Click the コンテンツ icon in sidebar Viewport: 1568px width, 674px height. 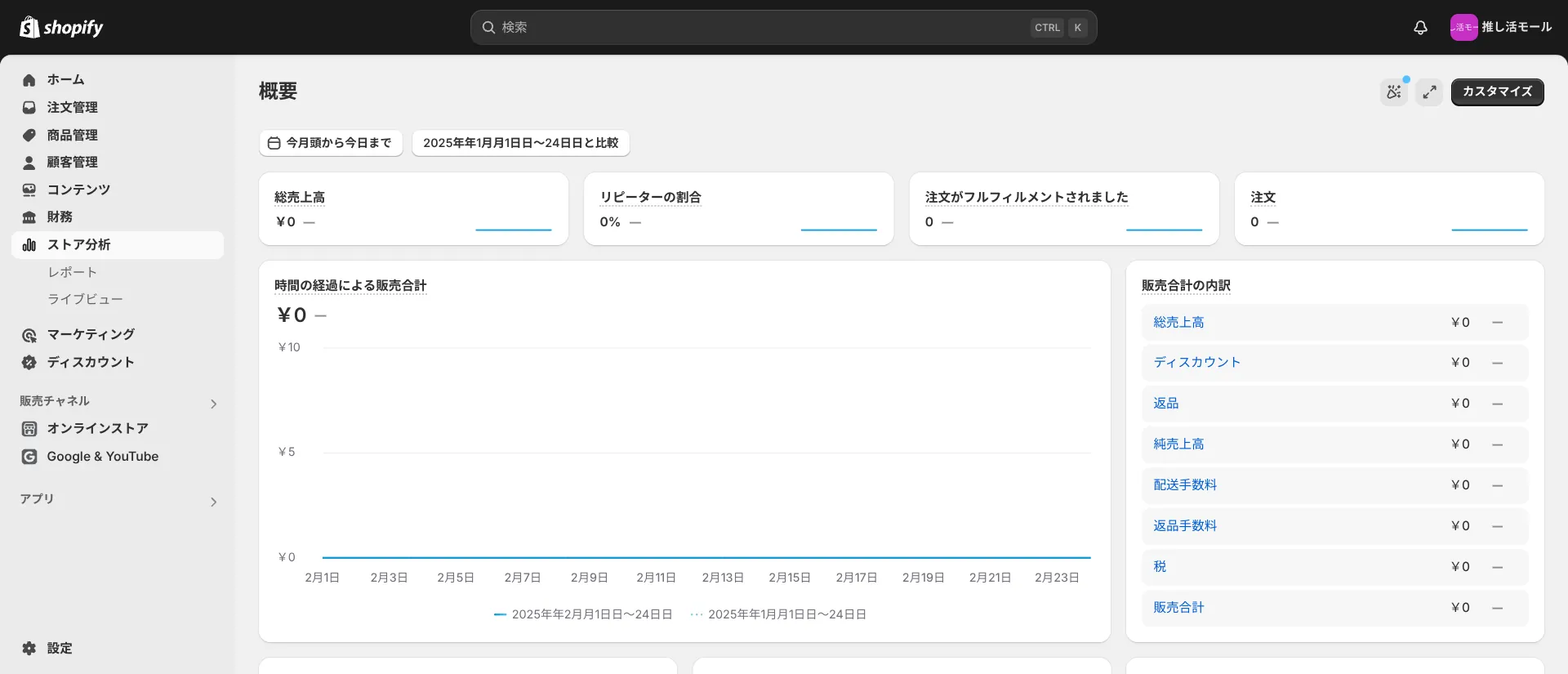29,190
